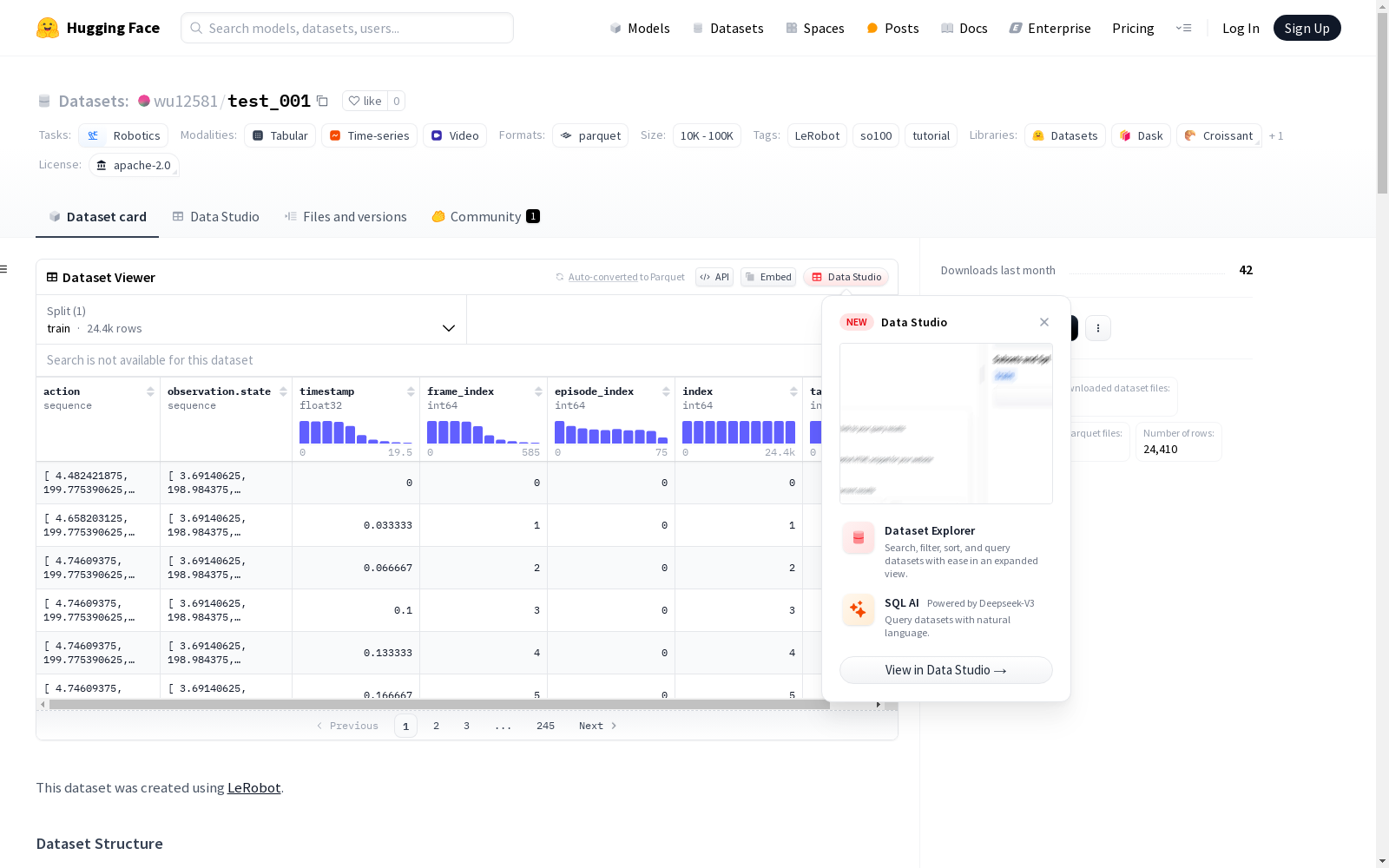Select the Tabular modality tag

pos(280,135)
